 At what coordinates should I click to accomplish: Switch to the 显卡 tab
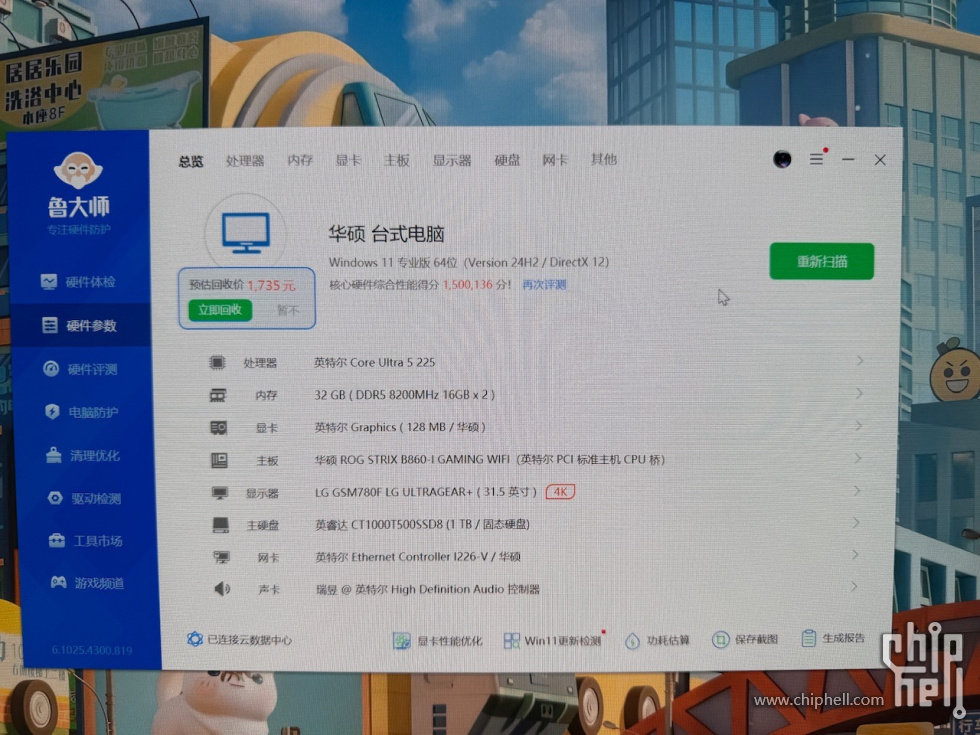[x=348, y=160]
